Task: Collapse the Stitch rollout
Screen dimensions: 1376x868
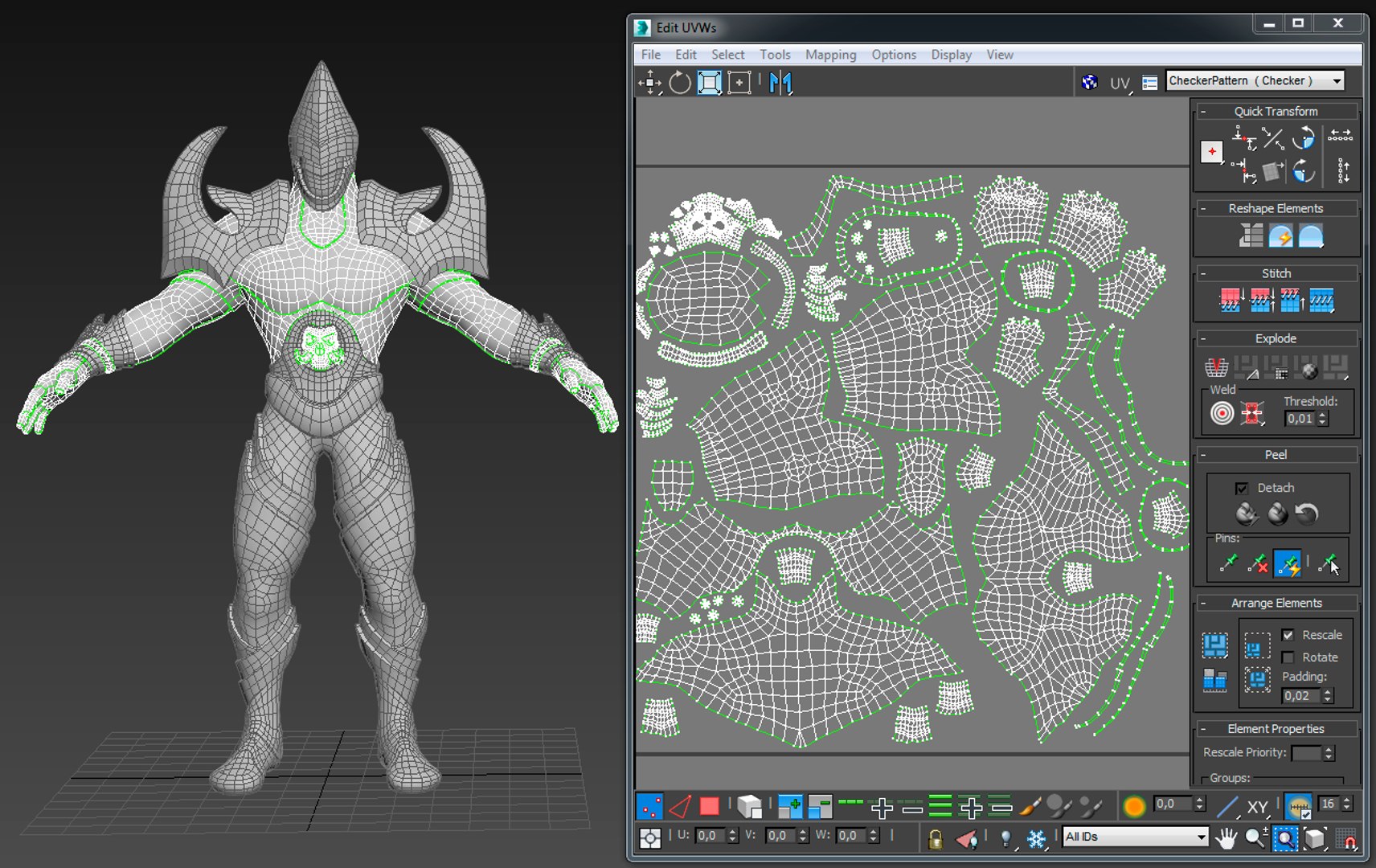Action: pos(1203,273)
